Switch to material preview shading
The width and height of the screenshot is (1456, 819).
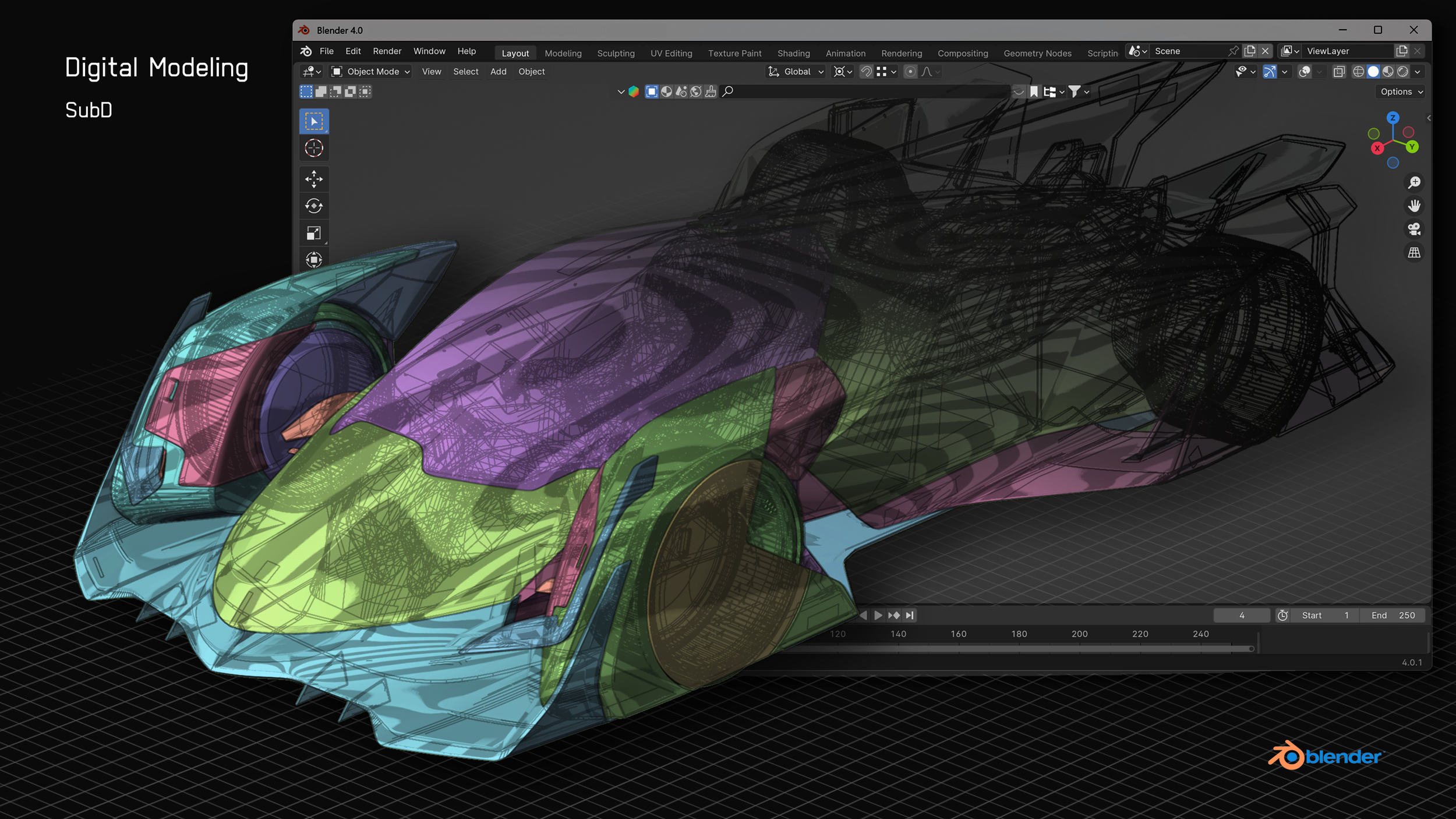(1388, 72)
